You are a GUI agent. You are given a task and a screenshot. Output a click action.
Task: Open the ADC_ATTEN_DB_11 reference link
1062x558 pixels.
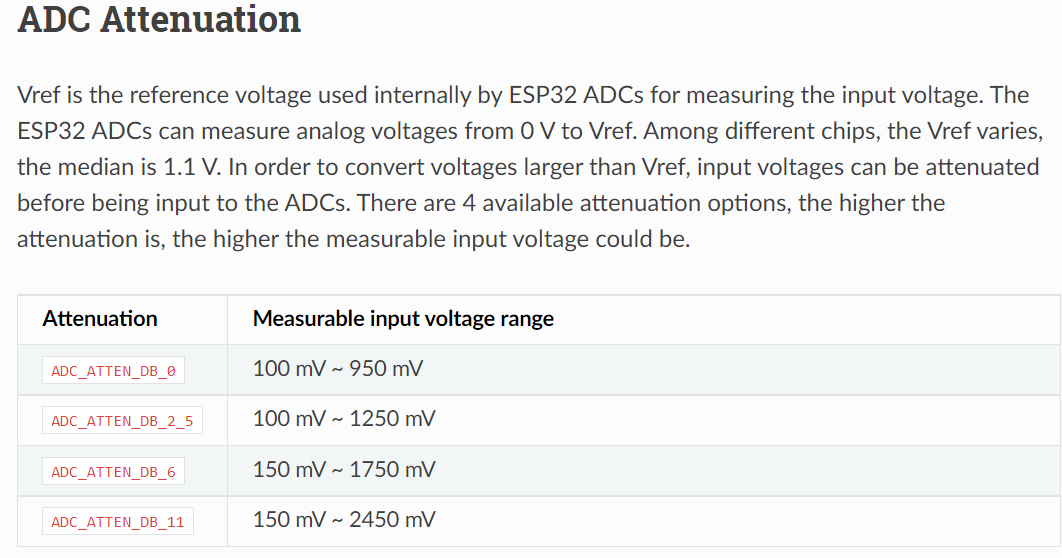[118, 521]
